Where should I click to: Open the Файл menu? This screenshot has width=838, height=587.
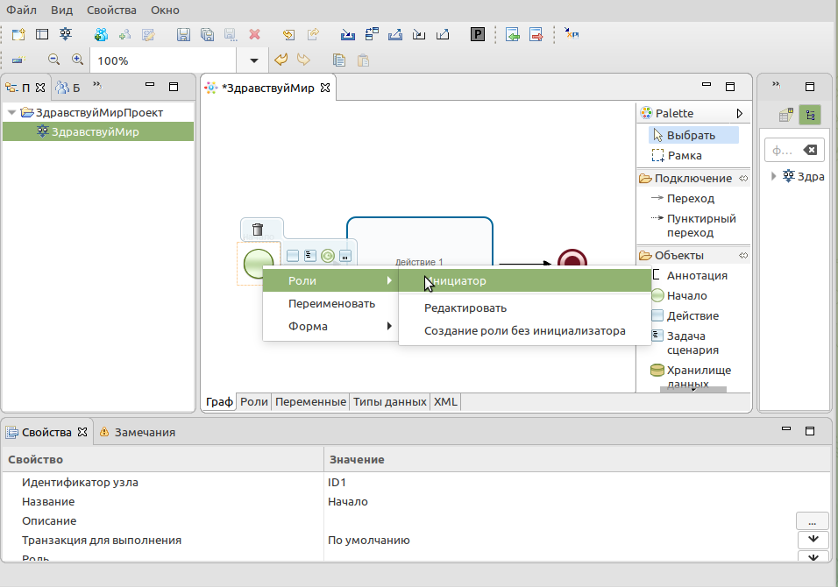(21, 10)
